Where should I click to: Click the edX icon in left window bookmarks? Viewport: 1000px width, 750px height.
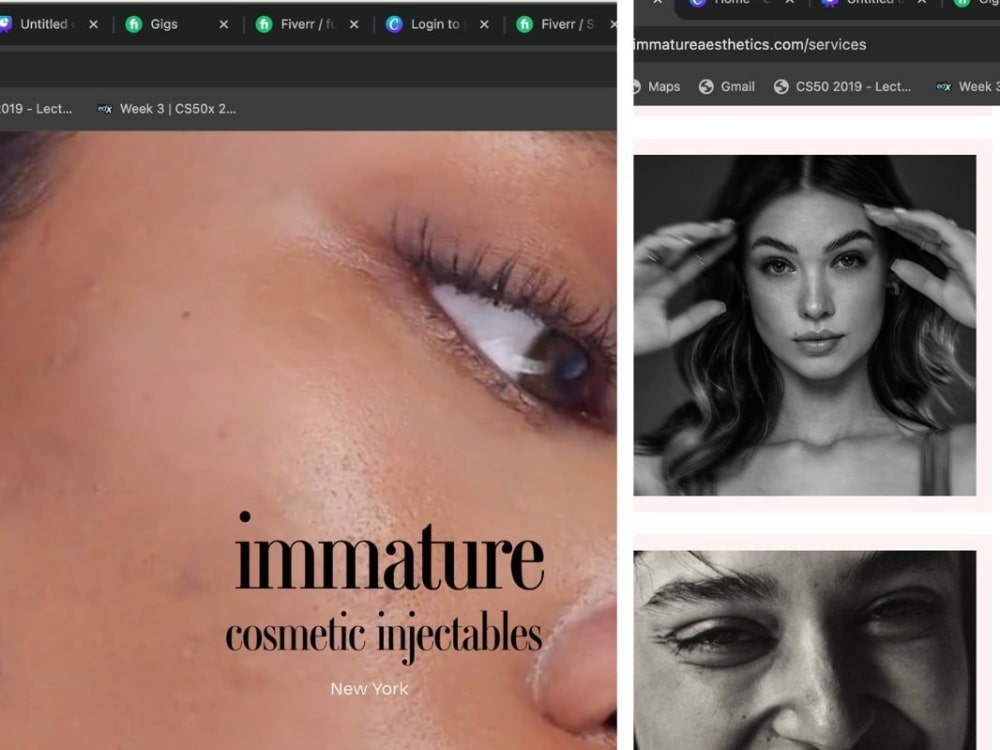coord(105,109)
